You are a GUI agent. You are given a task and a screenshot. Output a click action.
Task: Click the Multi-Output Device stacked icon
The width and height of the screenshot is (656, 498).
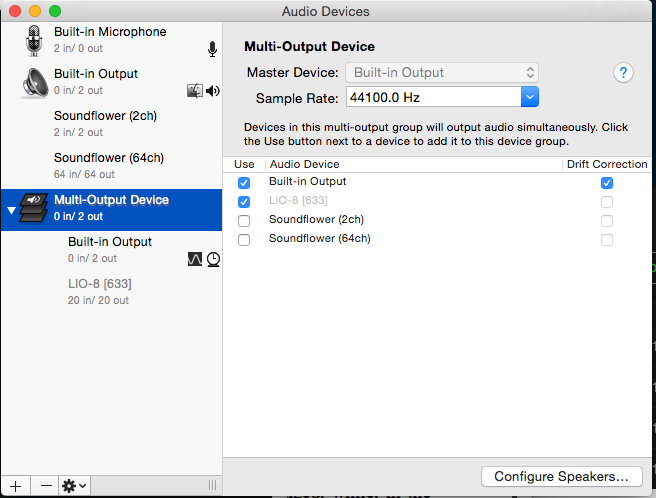(34, 208)
